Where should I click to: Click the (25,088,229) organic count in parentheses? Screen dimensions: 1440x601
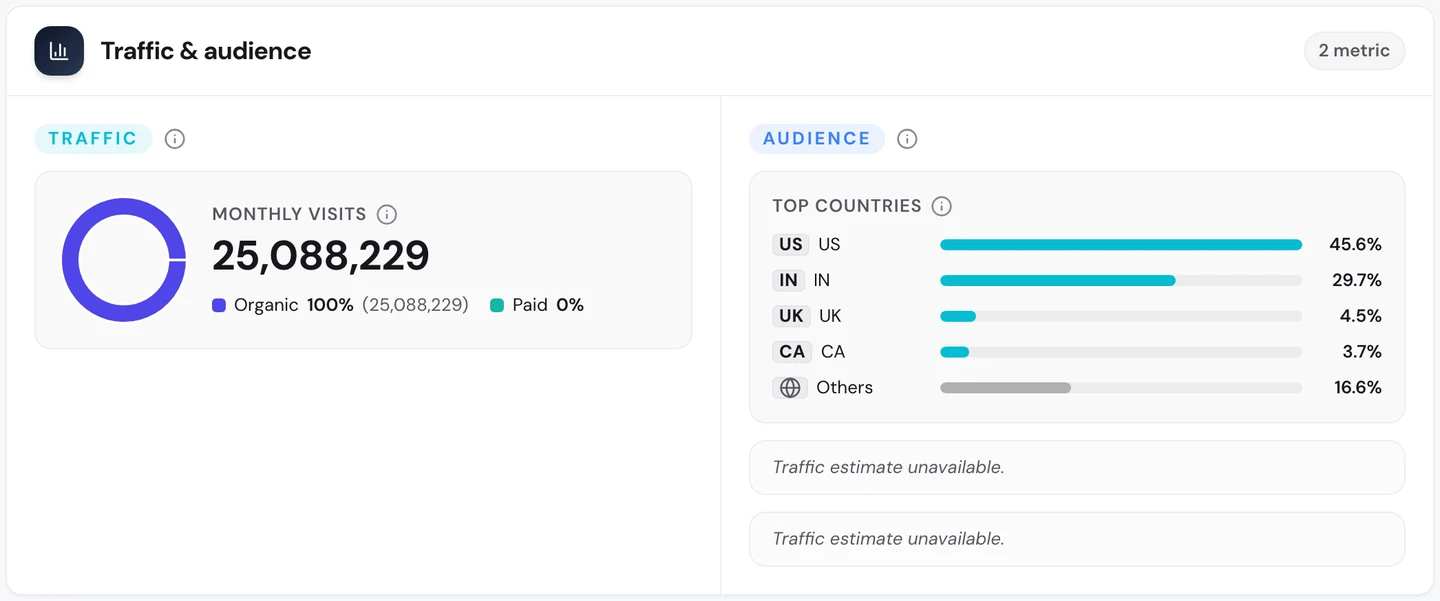point(415,305)
